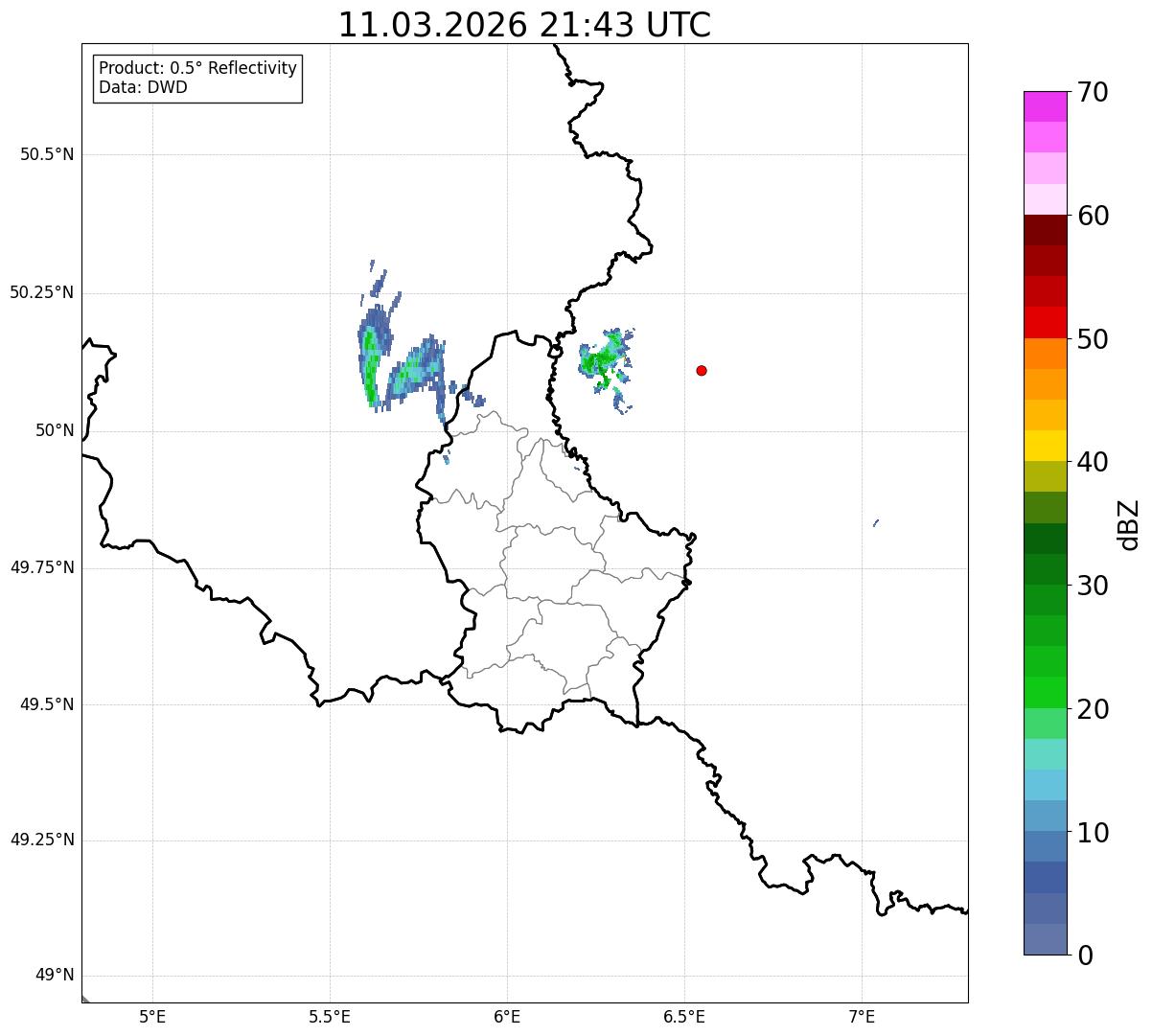Screen dimensions: 1152x1036
Task: Click the 49.75°N latitude label
Action: (41, 567)
